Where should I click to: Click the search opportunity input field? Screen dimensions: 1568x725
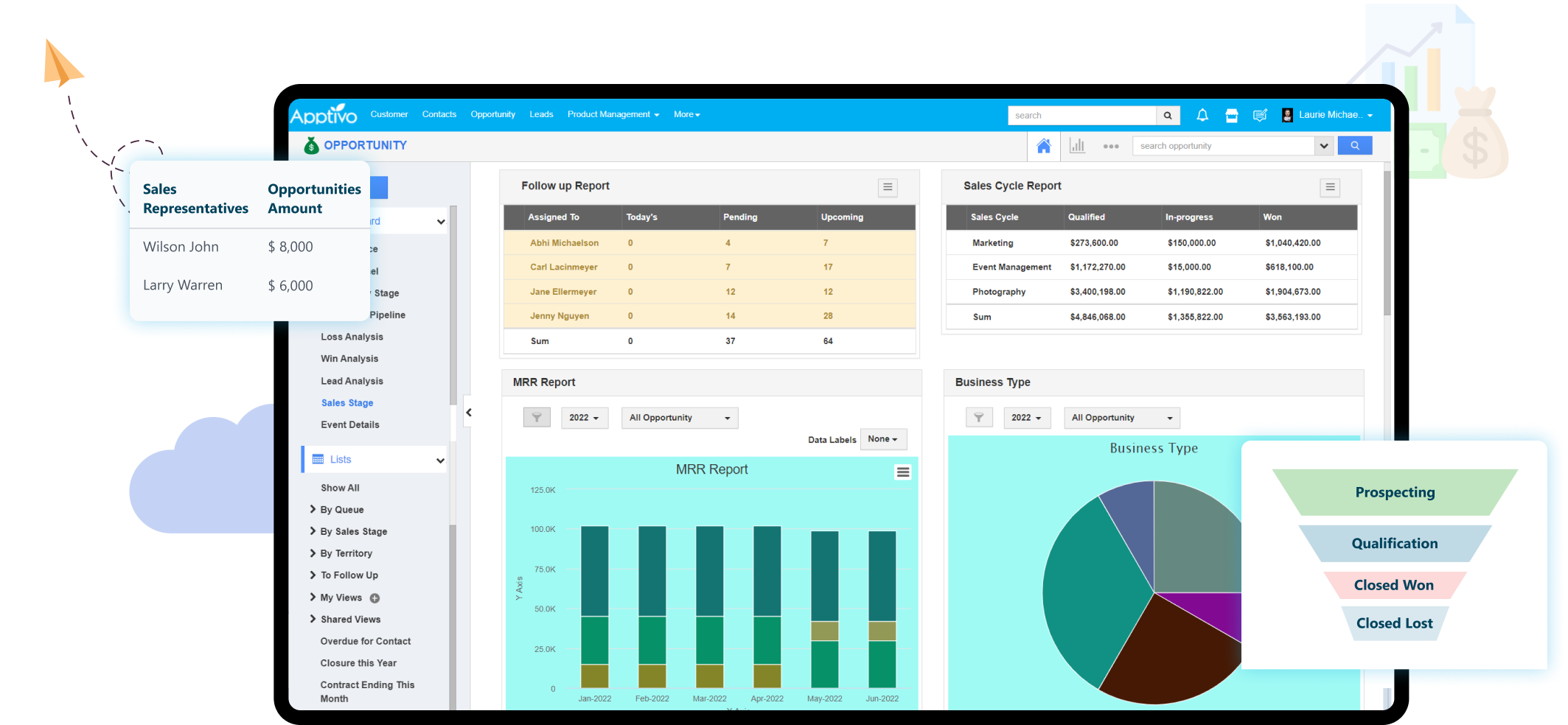1224,146
